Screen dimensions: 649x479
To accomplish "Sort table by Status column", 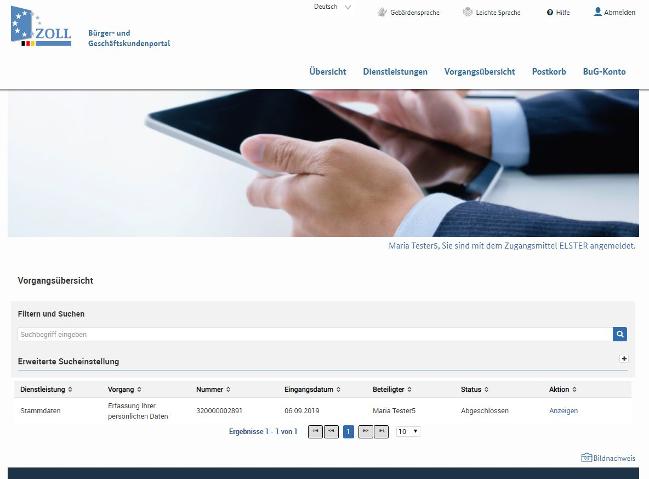I will 474,389.
